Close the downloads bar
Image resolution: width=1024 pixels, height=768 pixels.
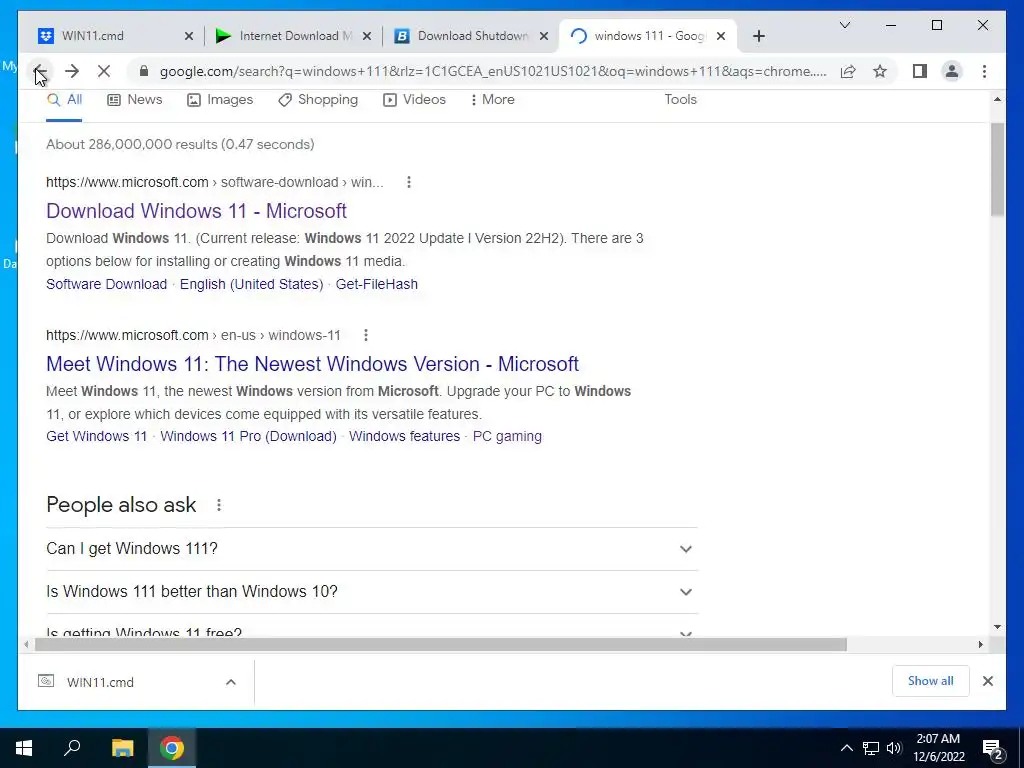coord(987,681)
